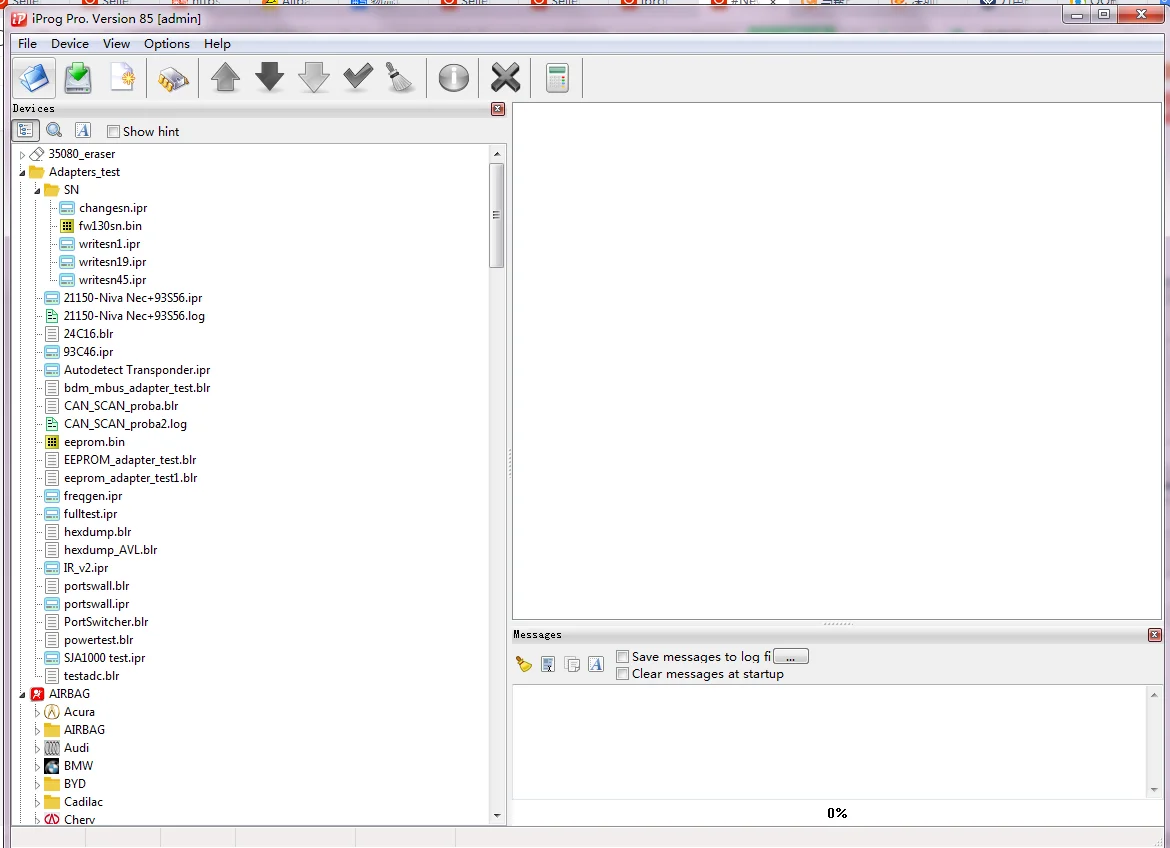Click the Devices tree vertical scrollbar thumb
The width and height of the screenshot is (1170, 848).
tap(496, 215)
